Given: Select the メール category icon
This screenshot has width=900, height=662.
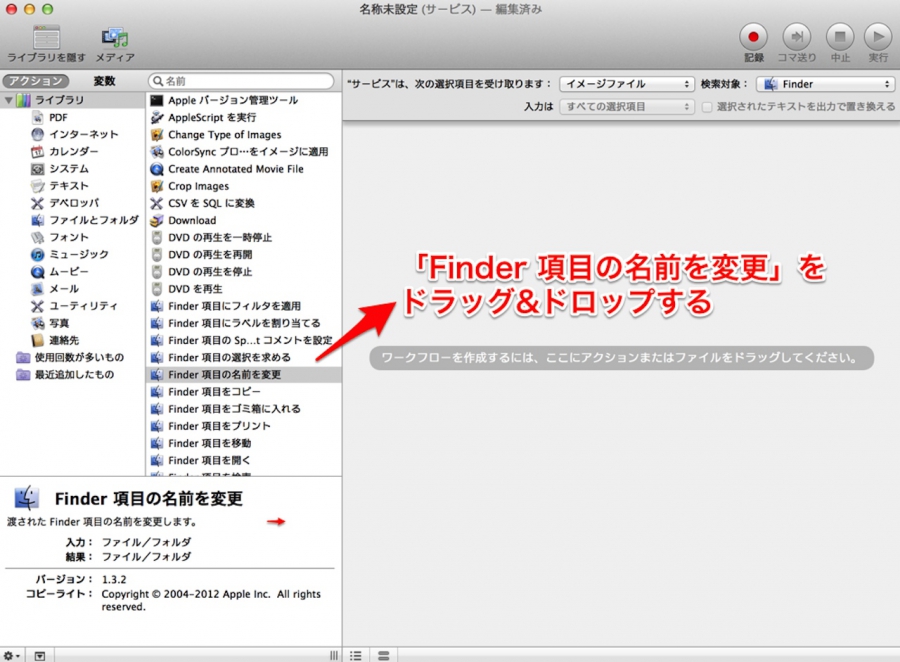Looking at the screenshot, I should coord(37,289).
